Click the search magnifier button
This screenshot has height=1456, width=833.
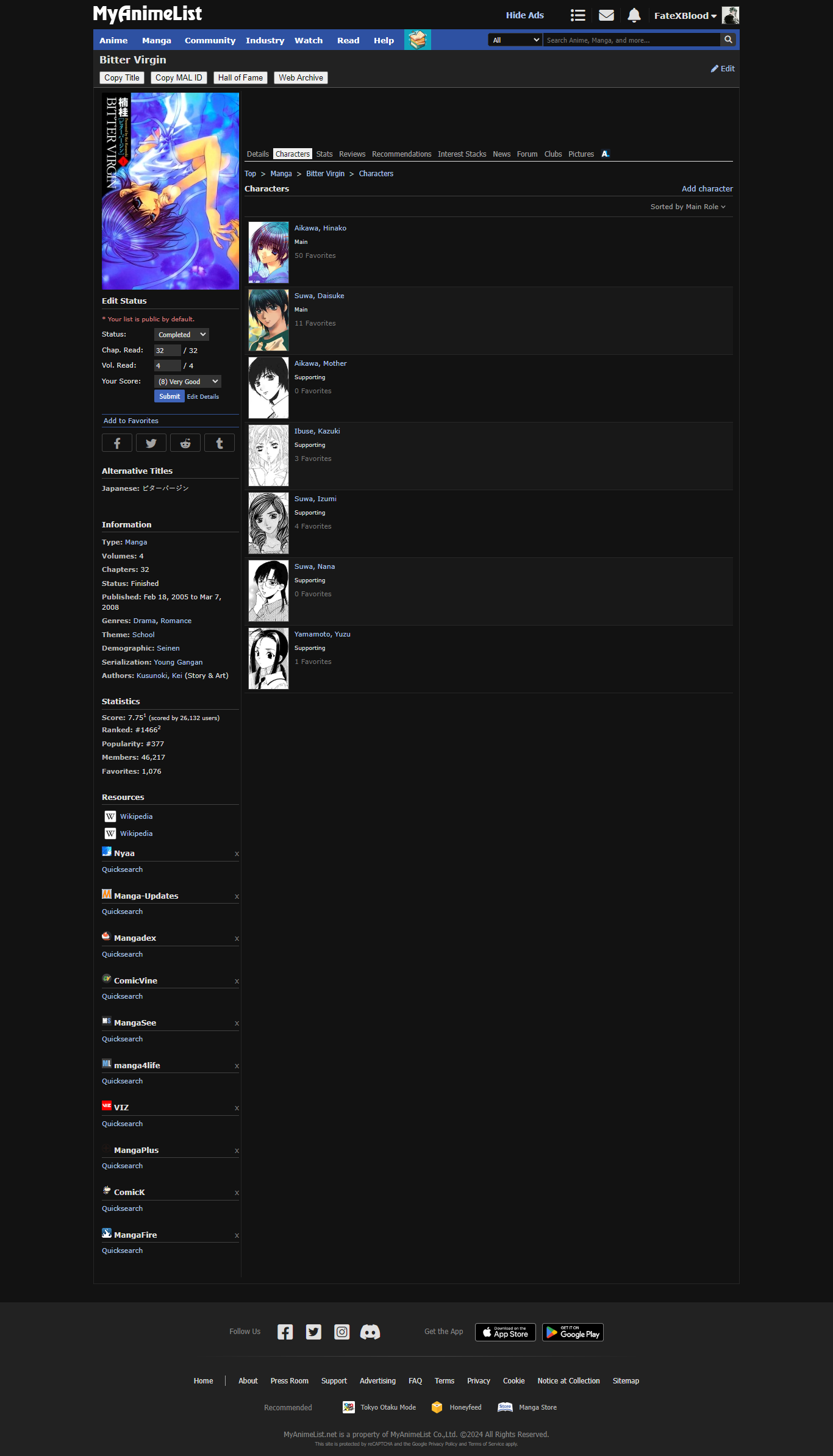coord(728,40)
